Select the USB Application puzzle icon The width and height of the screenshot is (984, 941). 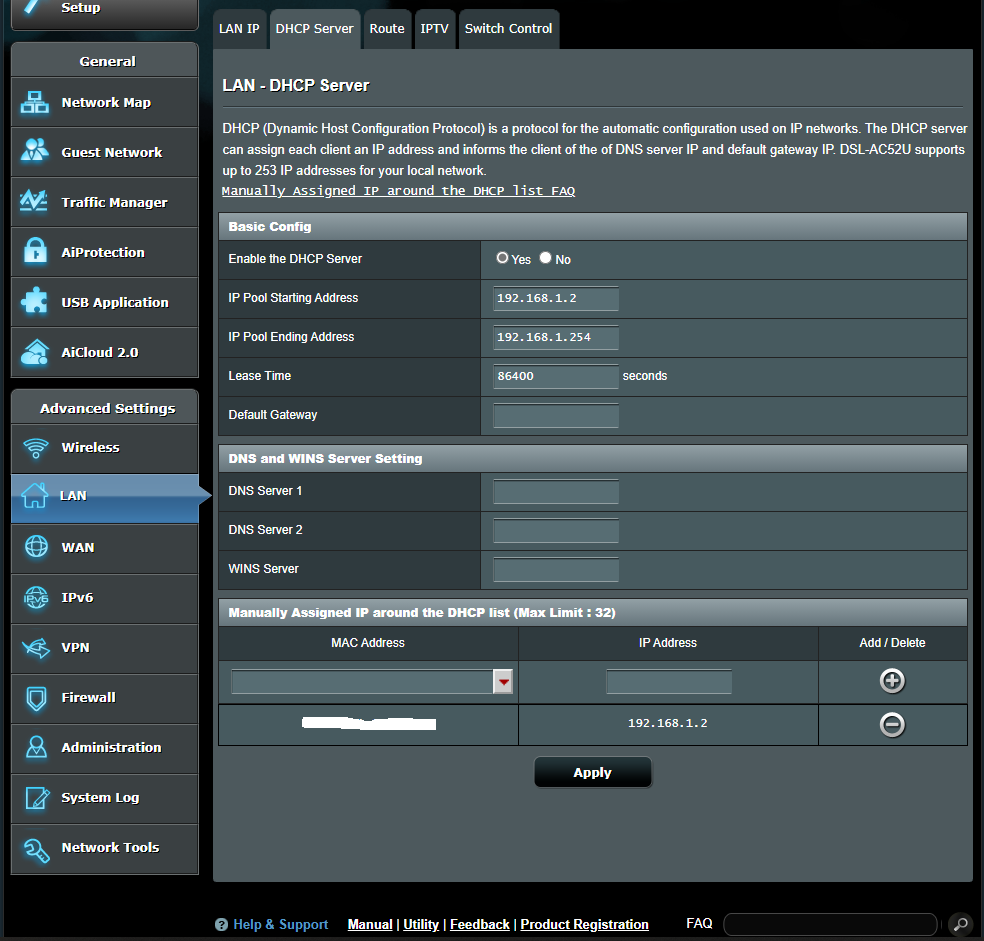tap(35, 302)
